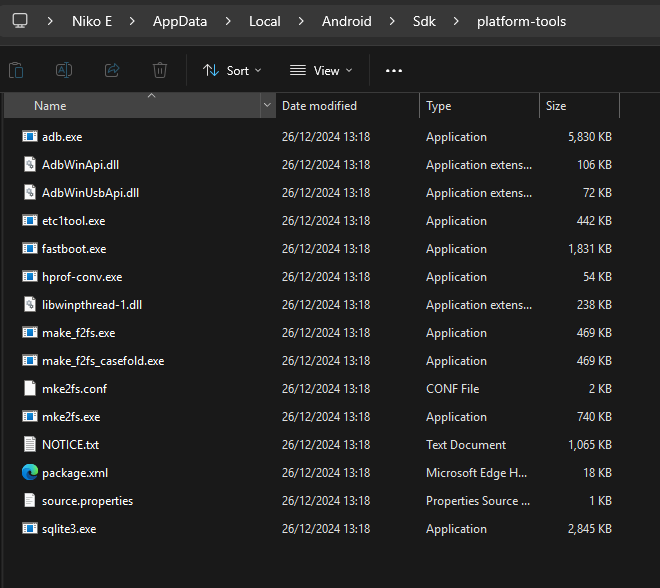Select the mke2fs.conf file name

pyautogui.click(x=74, y=389)
